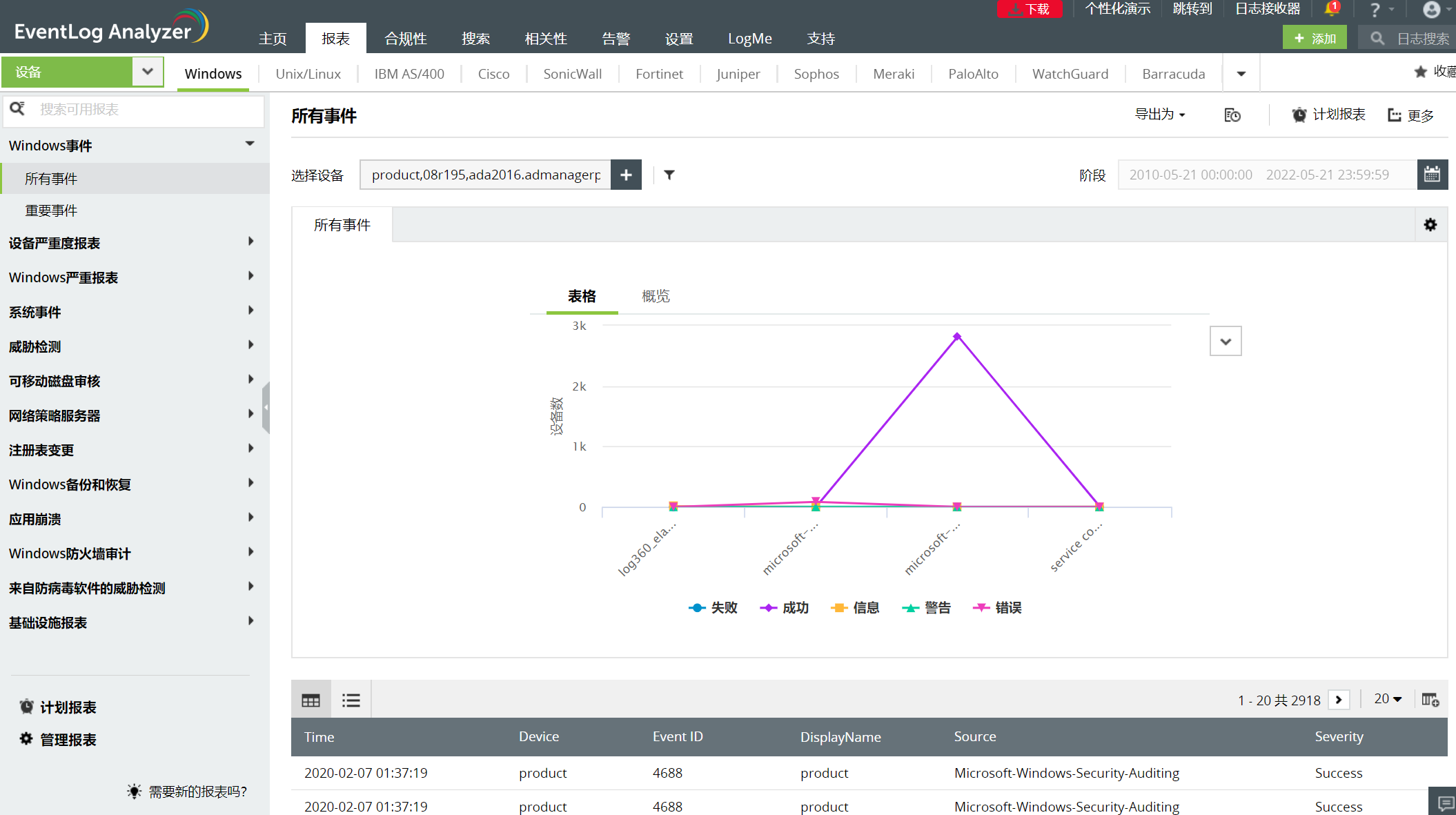
Task: Open the notification bell icon
Action: pos(1330,10)
